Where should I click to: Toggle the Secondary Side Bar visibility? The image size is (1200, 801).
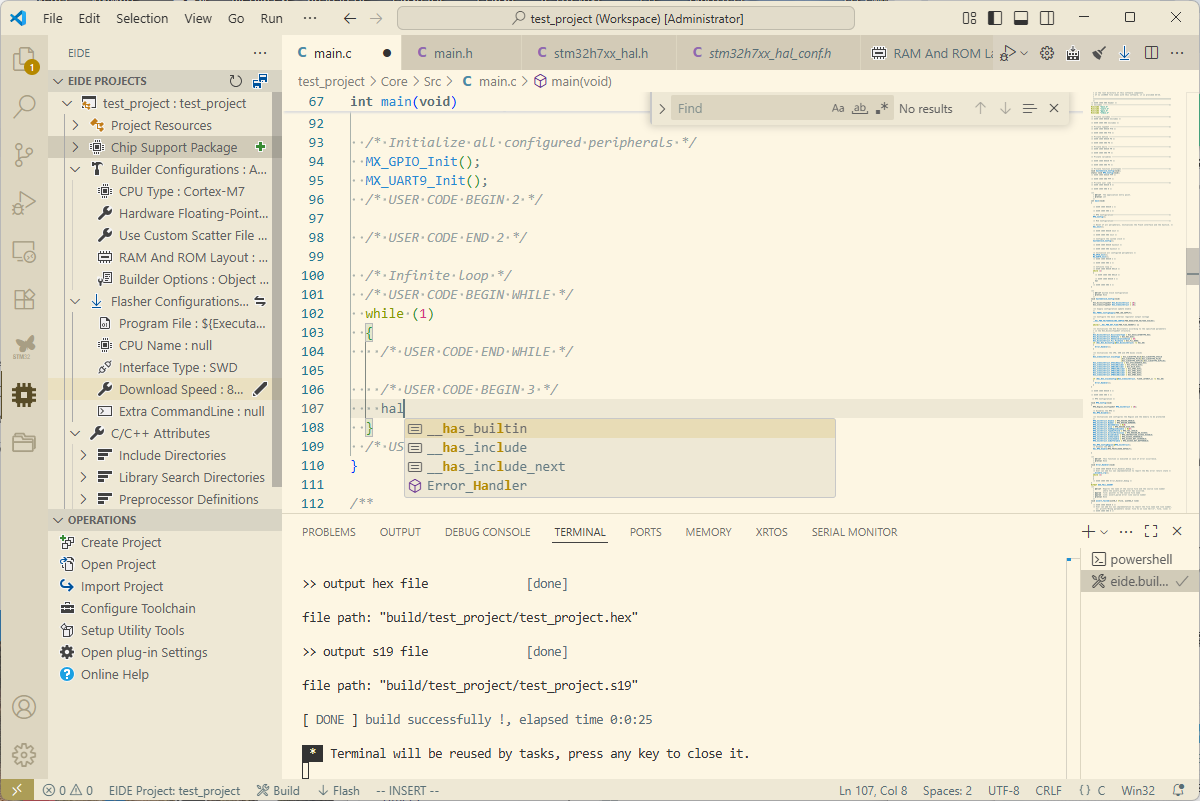[x=1047, y=18]
